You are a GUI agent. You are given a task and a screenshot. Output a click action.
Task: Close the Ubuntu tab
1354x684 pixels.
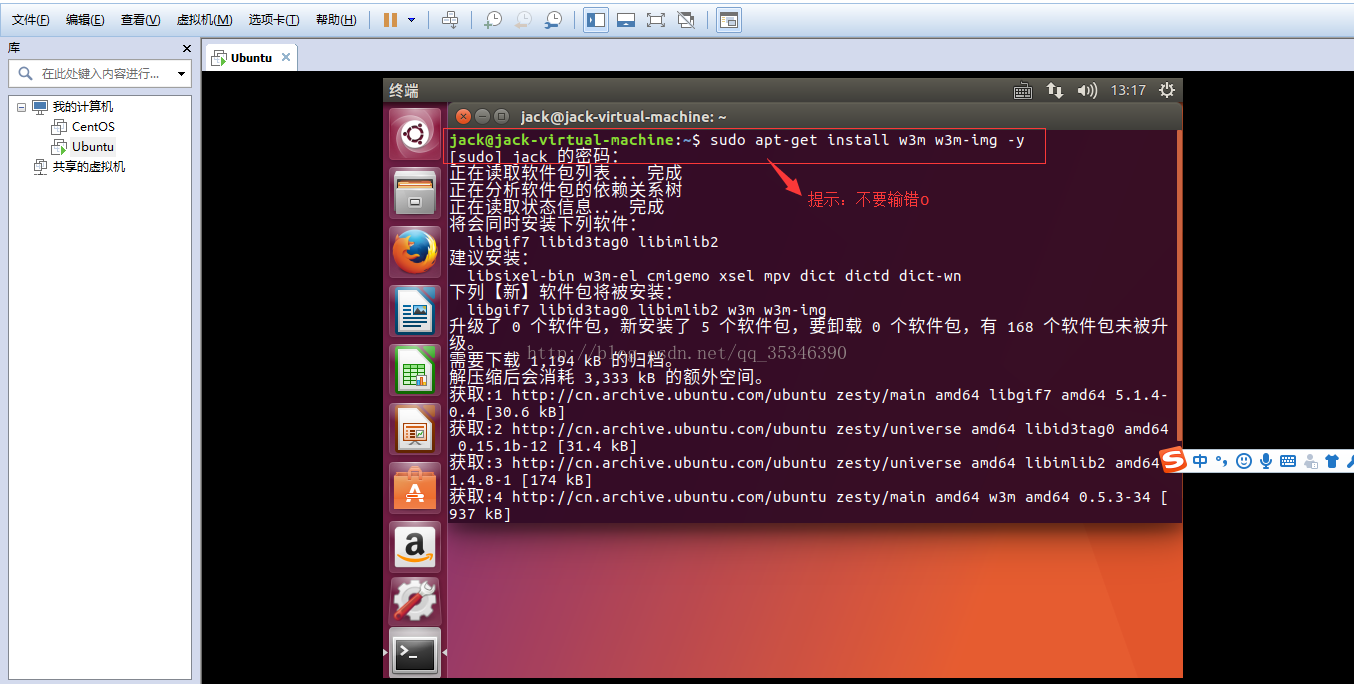[x=286, y=57]
